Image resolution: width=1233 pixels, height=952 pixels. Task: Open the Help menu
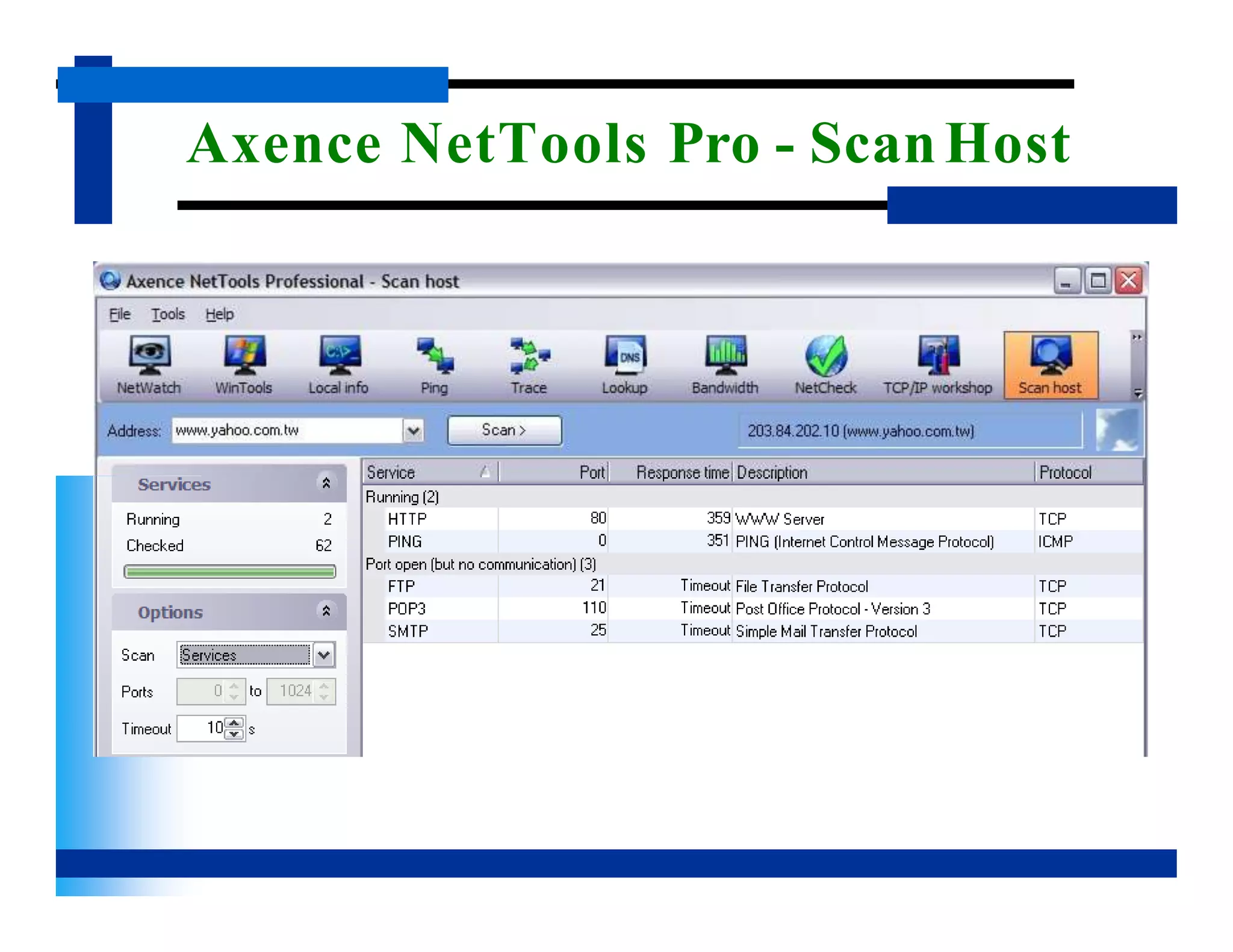(x=219, y=314)
